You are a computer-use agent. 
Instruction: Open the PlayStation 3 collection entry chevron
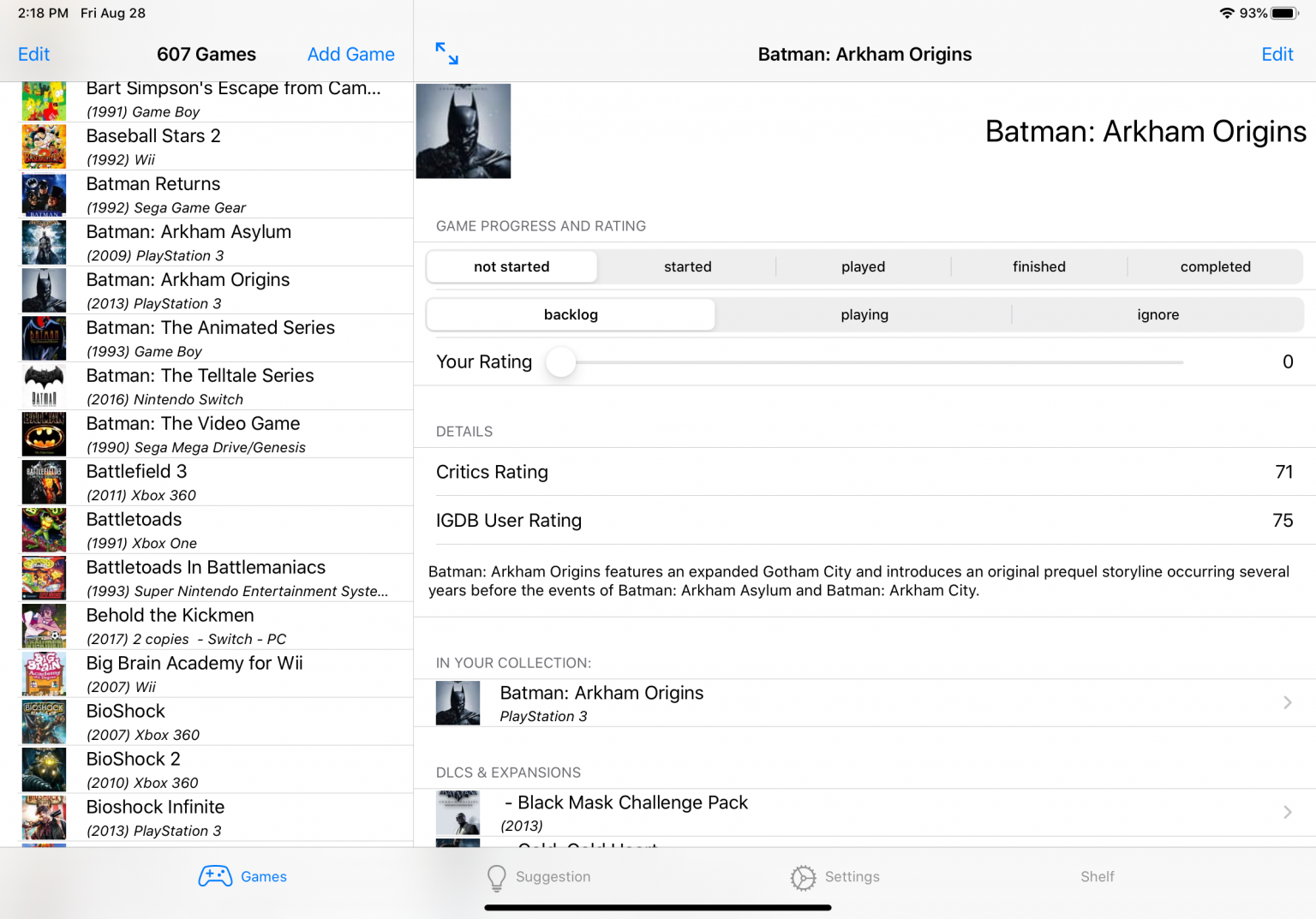pos(1287,702)
